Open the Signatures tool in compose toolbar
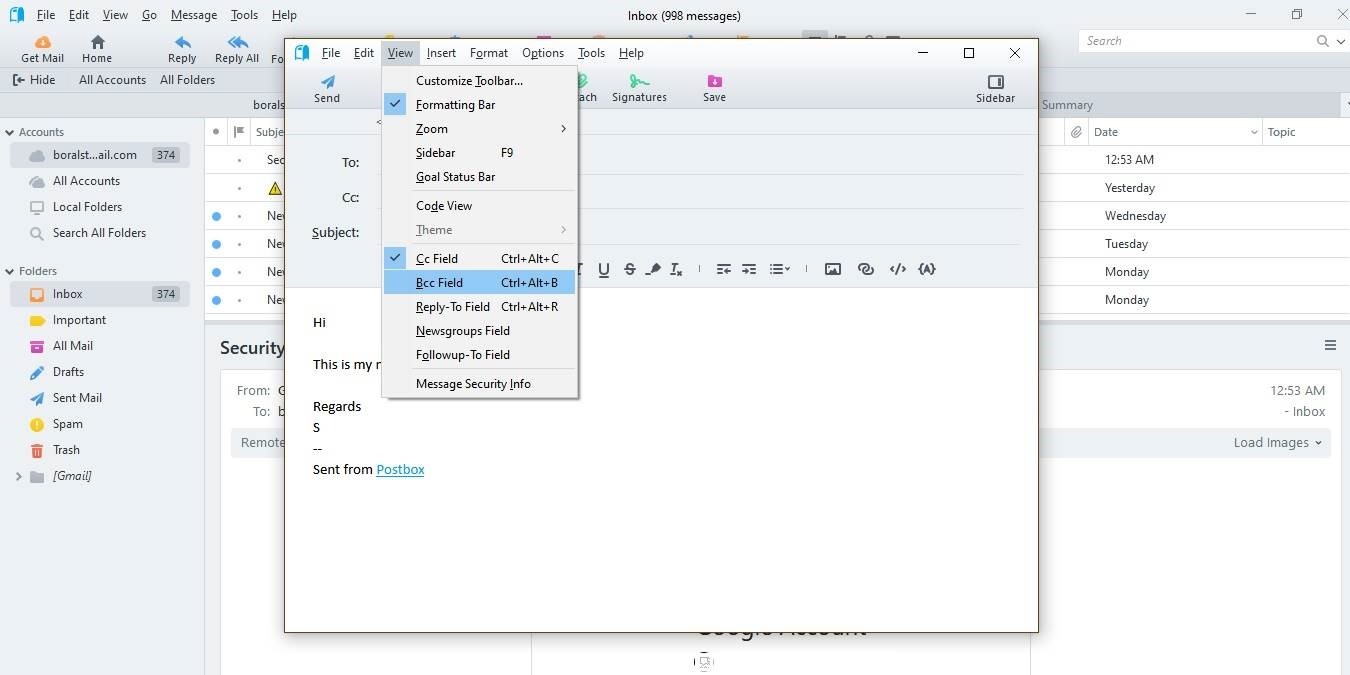 pos(639,86)
